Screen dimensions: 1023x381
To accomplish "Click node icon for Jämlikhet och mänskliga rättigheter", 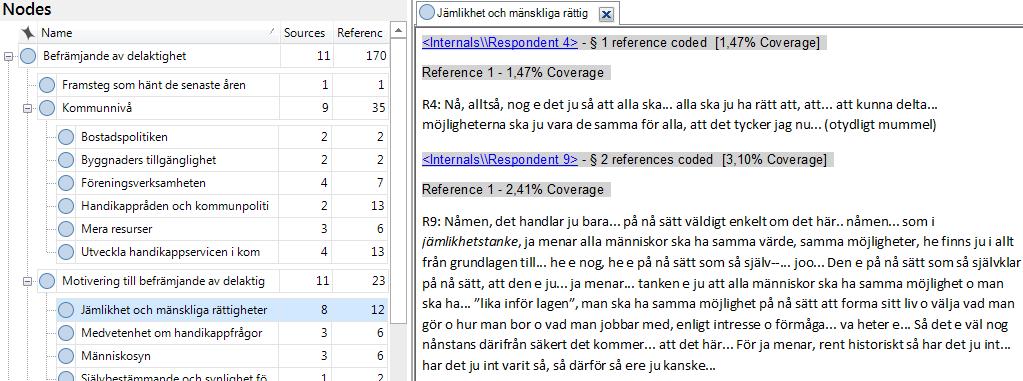I will click(x=65, y=311).
